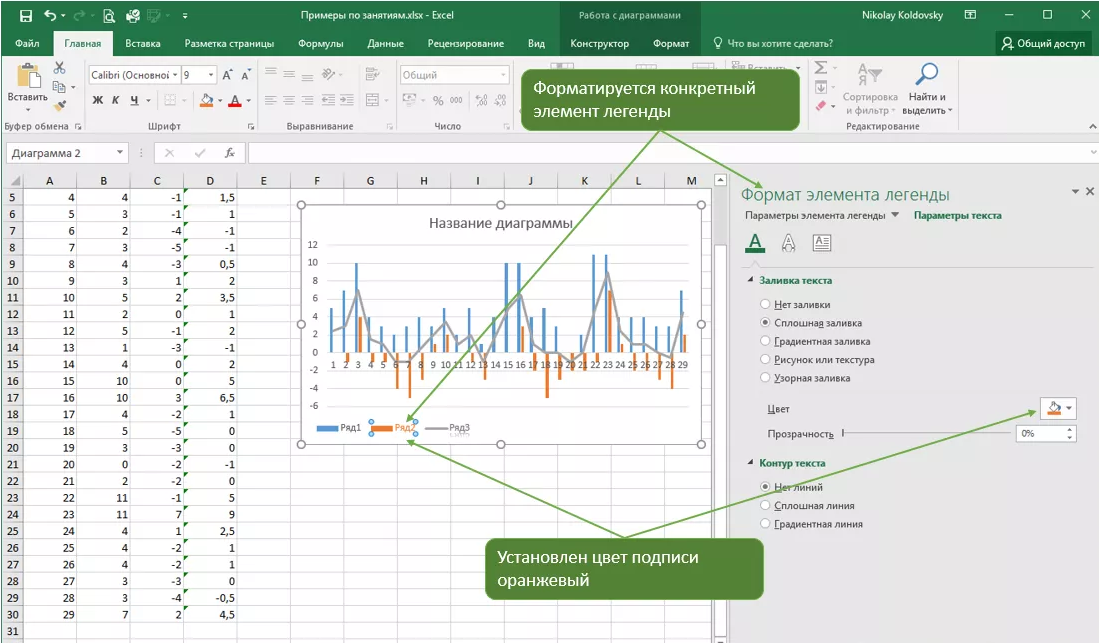Click the column header D
Screen dimensions: 1099x643
(x=210, y=180)
